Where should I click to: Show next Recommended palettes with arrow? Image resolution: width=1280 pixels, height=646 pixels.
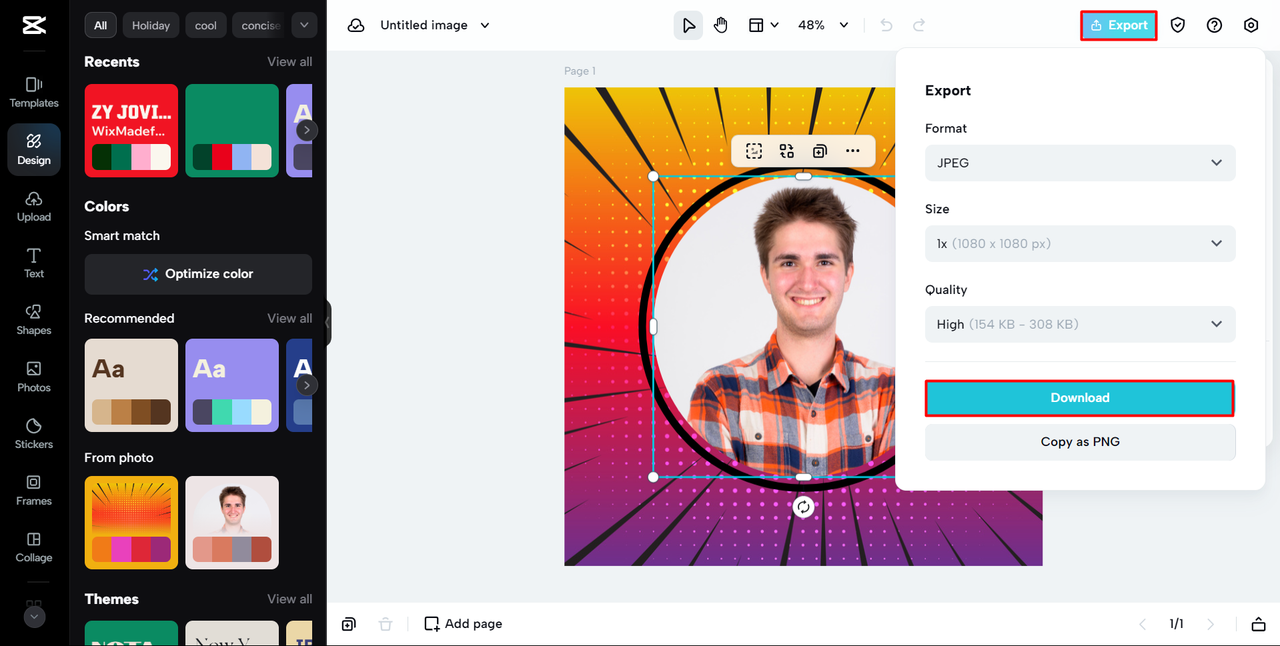pos(307,385)
